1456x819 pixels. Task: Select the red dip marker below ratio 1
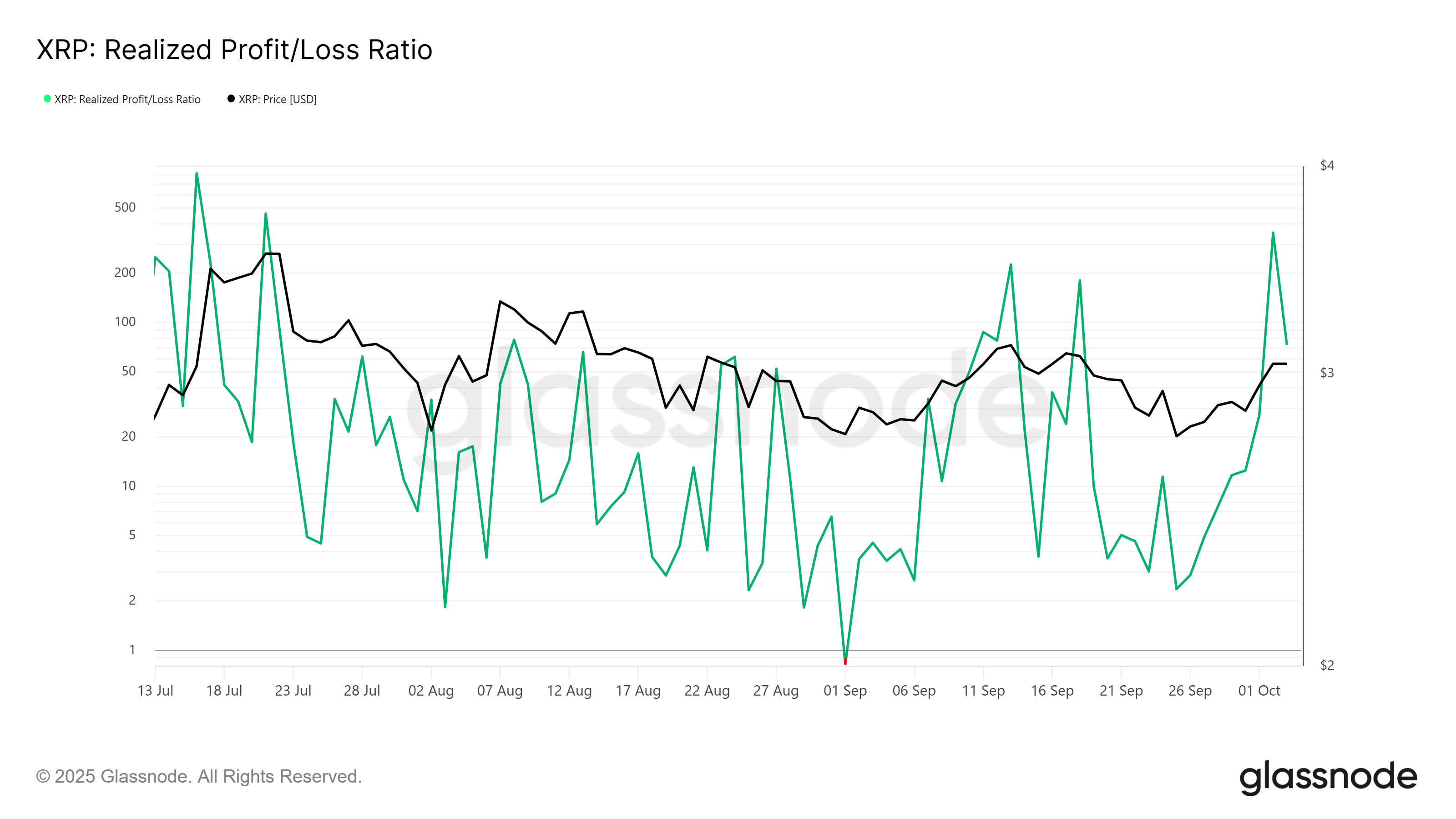click(x=845, y=661)
